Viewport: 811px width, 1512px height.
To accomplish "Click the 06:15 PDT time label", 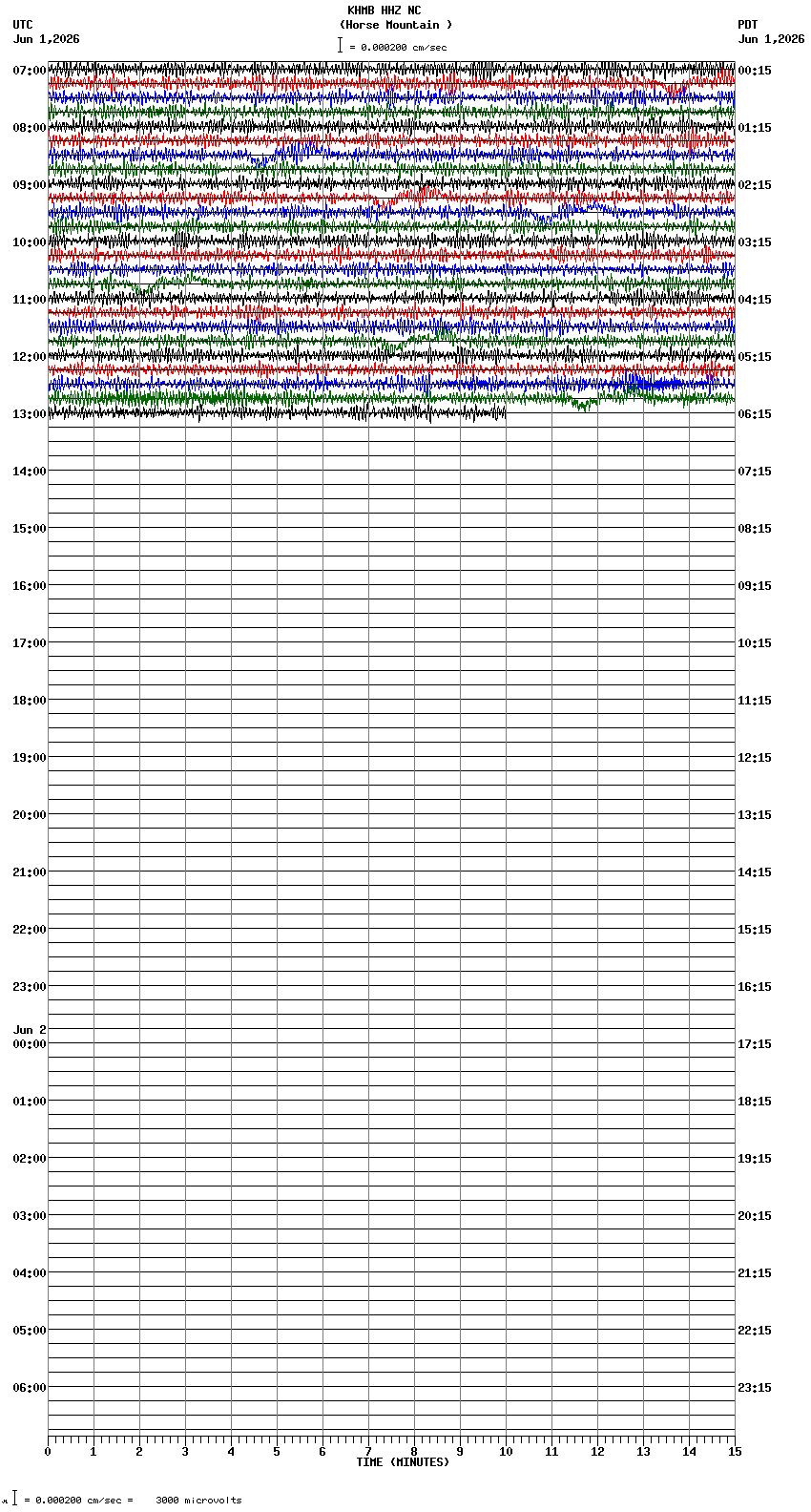I will [755, 414].
